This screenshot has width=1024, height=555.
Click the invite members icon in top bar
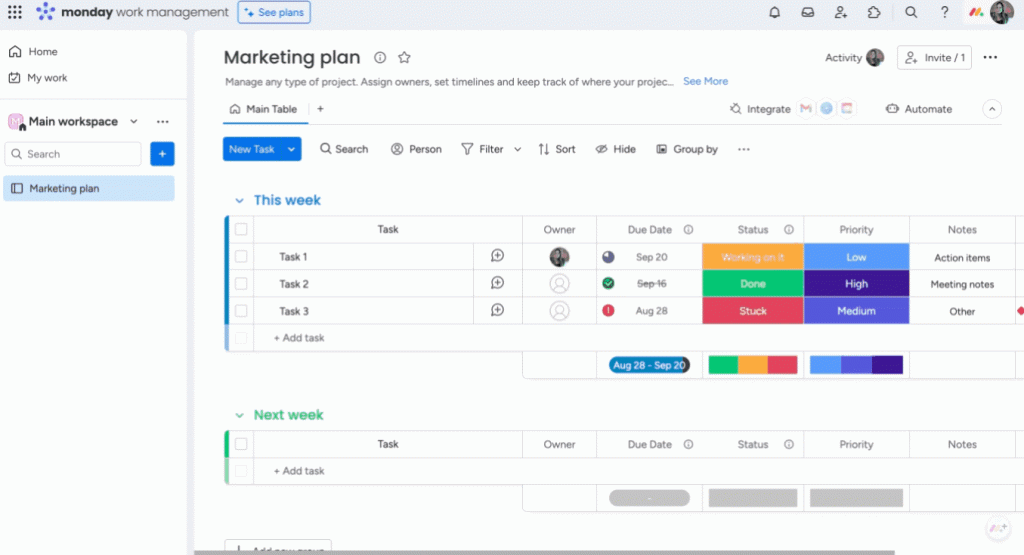(841, 12)
